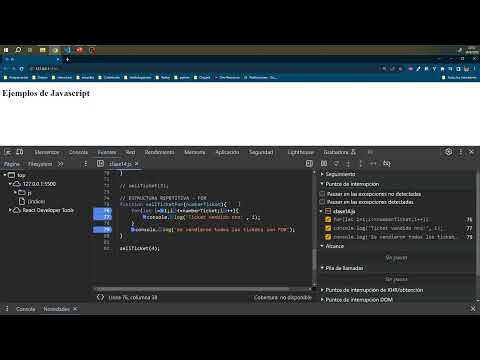Toggle the device toolbar icon

pyautogui.click(x=20, y=152)
